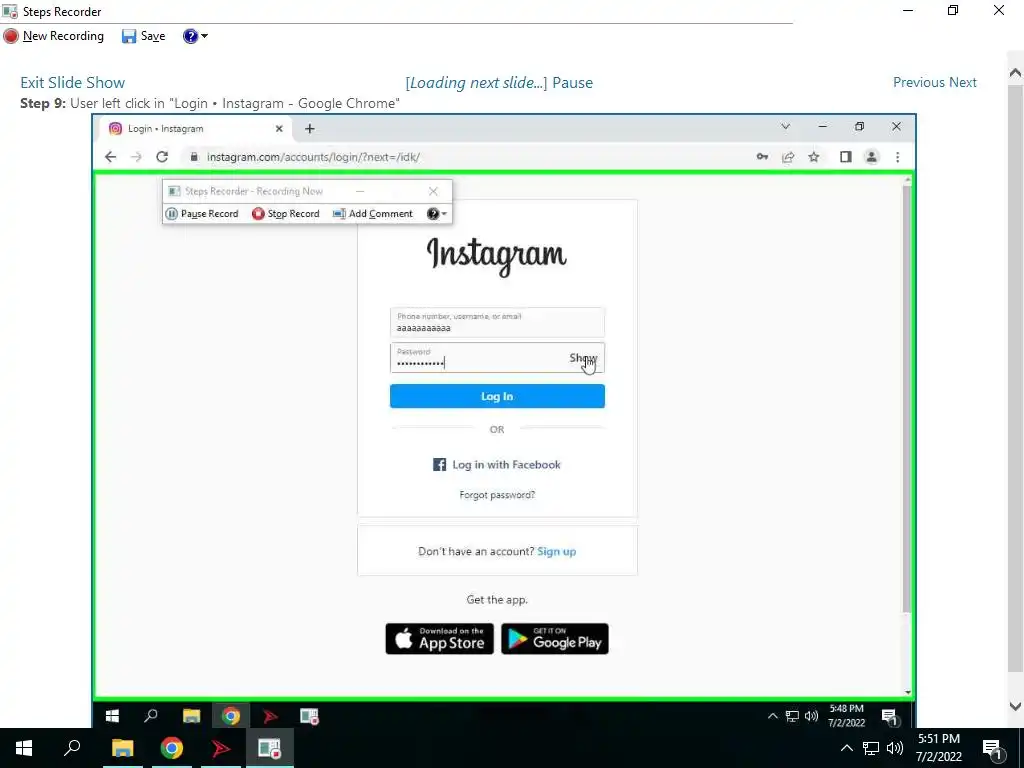Expand hidden system tray icons
Image resolution: width=1024 pixels, height=768 pixels.
pyautogui.click(x=846, y=748)
